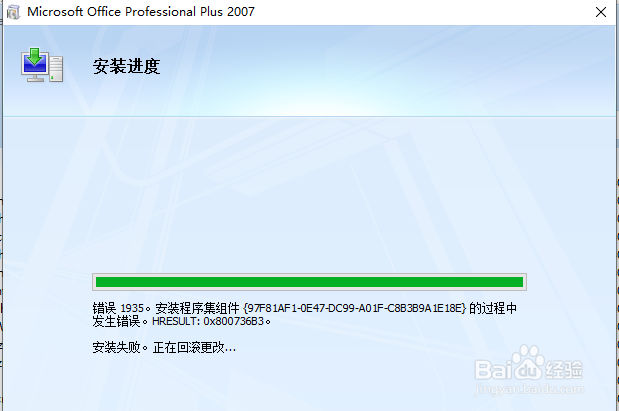Click the 安装失败。正在回滚更改 status text
Viewport: 619px width, 411px height.
164,347
